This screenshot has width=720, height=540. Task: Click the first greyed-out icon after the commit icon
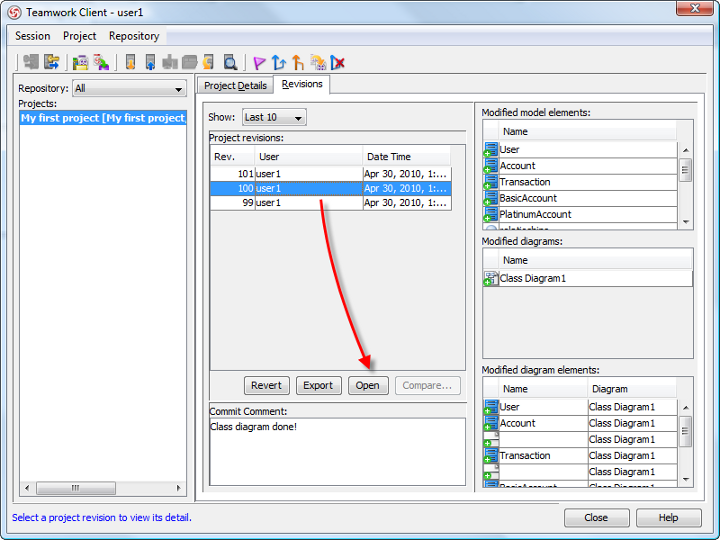pyautogui.click(x=170, y=62)
